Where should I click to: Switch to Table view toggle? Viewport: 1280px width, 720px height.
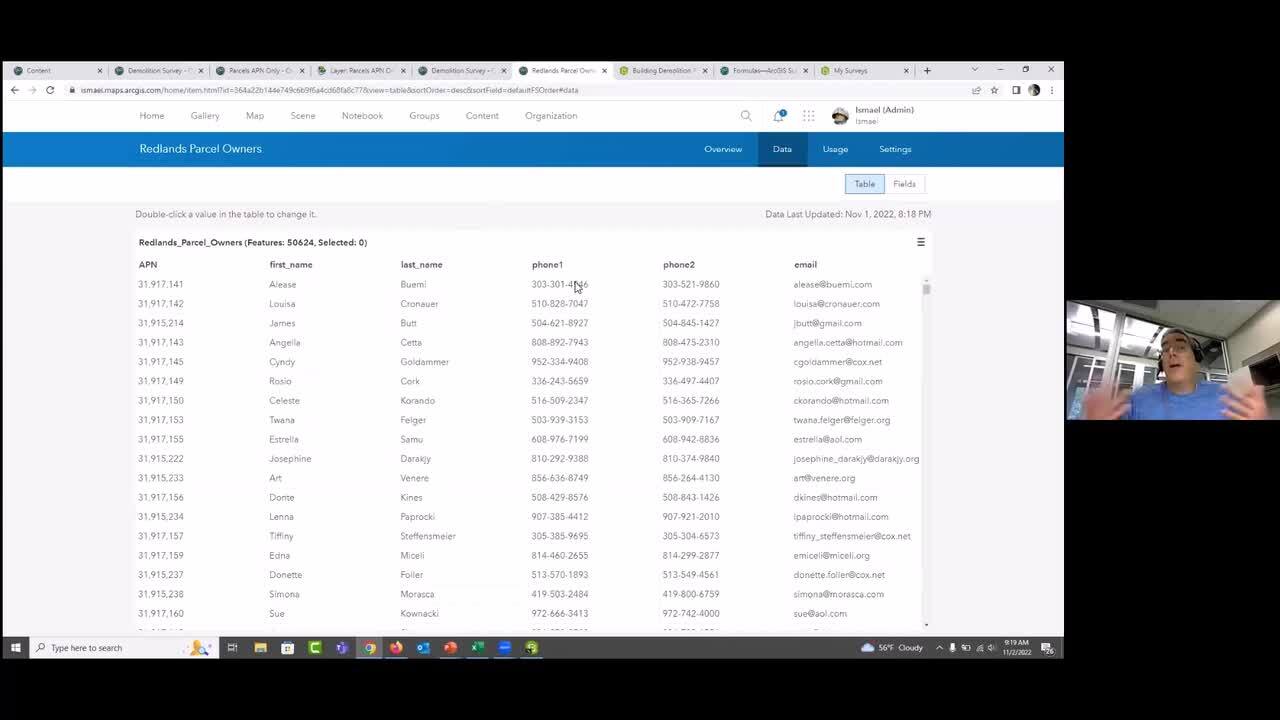pos(864,184)
